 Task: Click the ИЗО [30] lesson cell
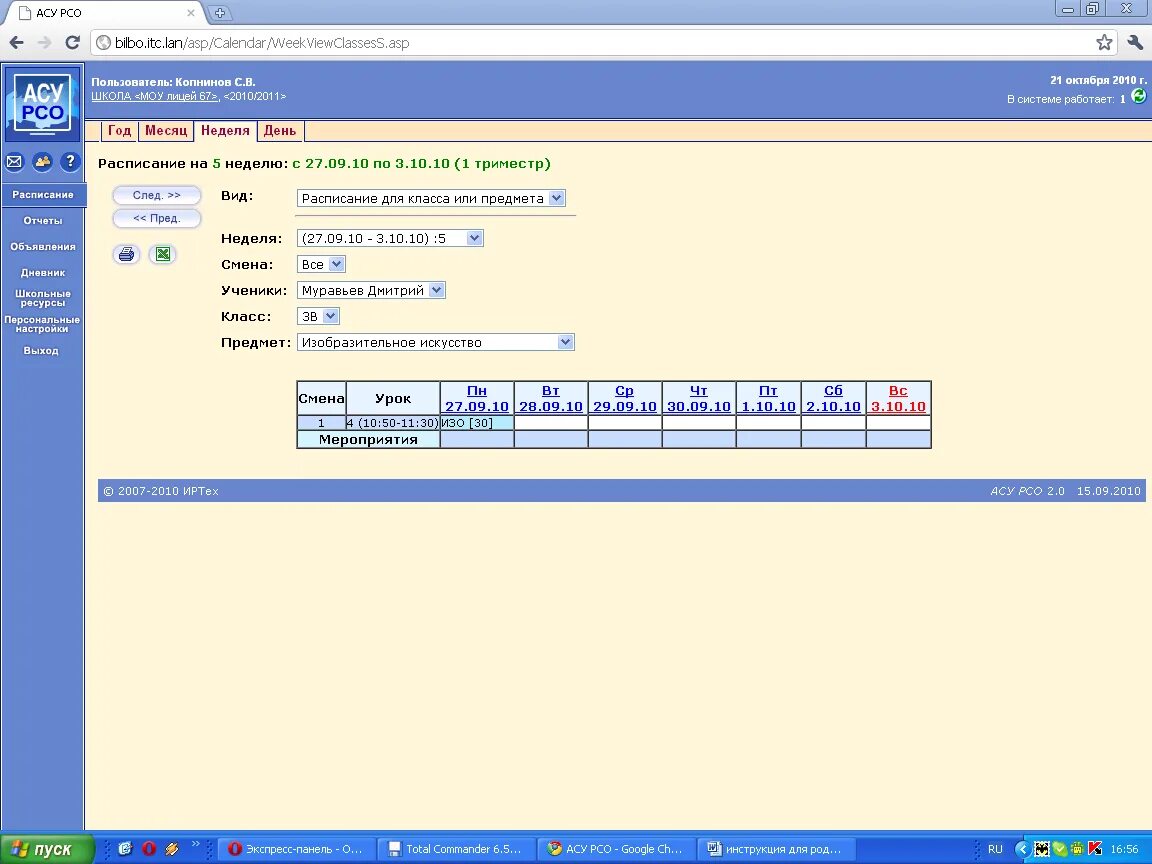click(x=477, y=423)
